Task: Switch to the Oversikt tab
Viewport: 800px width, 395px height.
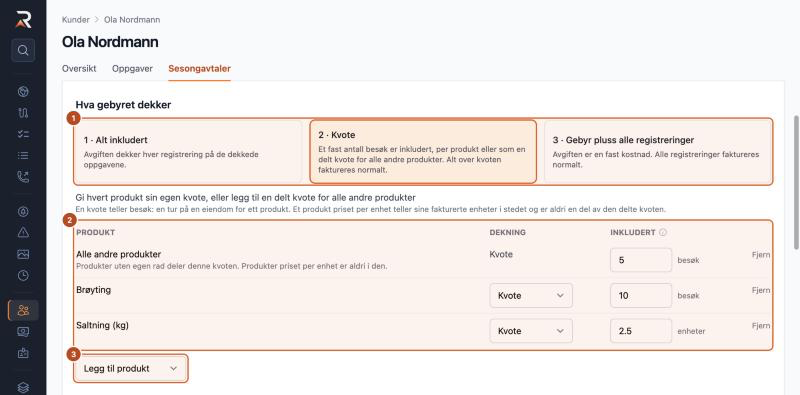Action: [79, 68]
